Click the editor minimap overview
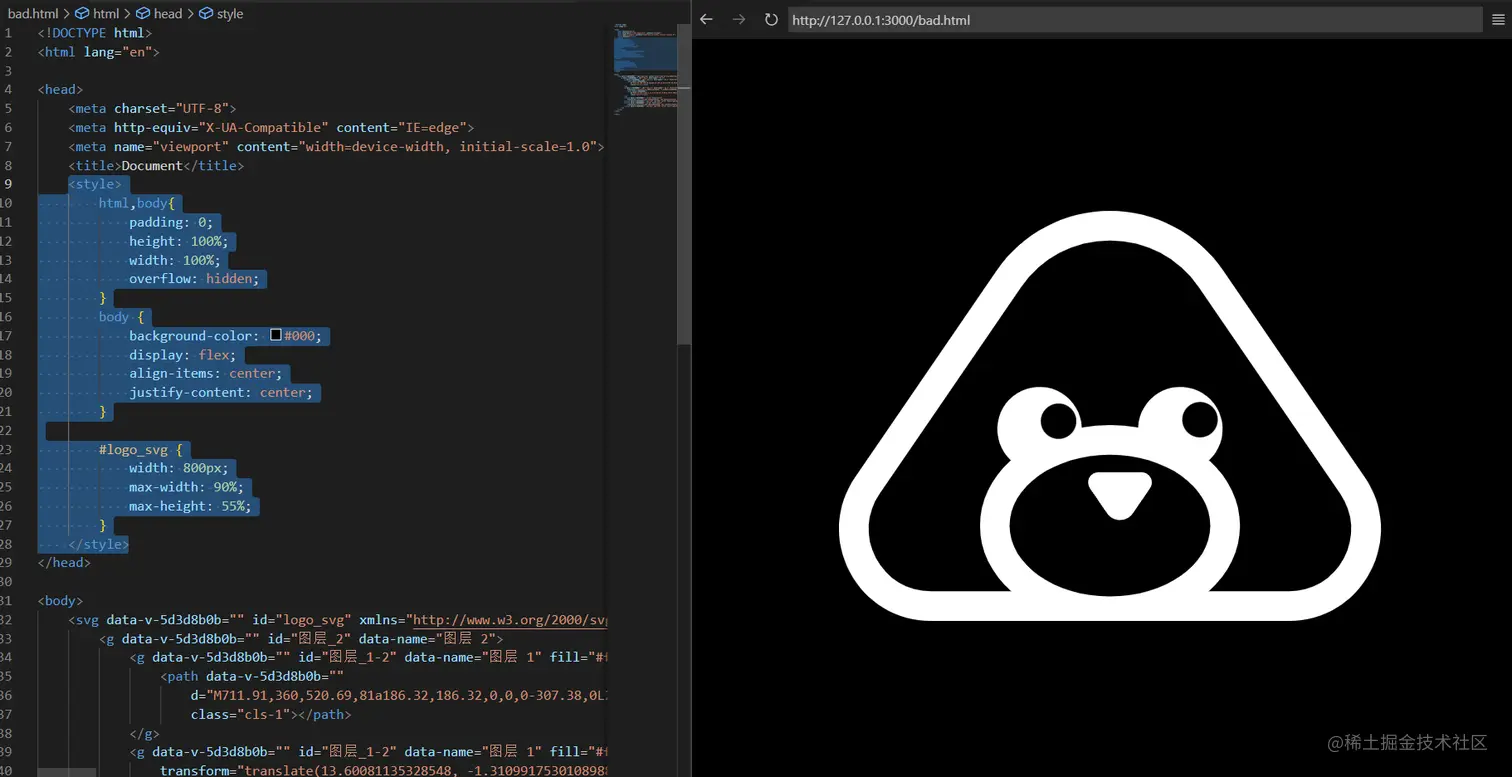The image size is (1512, 777). tap(645, 70)
